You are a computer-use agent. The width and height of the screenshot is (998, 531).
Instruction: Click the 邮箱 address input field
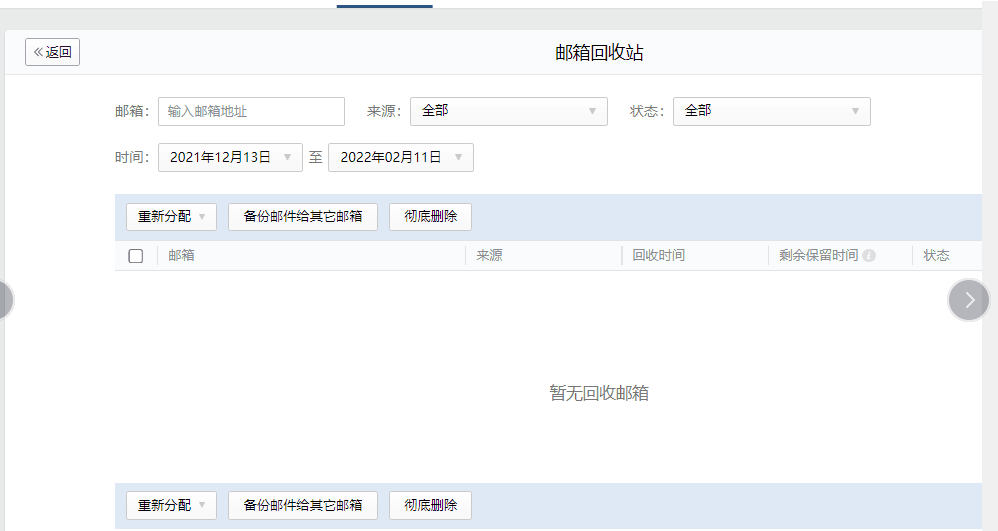coord(251,111)
